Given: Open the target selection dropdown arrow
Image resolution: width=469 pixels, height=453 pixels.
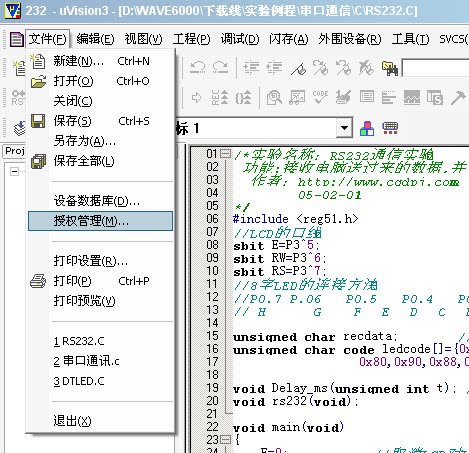Looking at the screenshot, I should (344, 128).
